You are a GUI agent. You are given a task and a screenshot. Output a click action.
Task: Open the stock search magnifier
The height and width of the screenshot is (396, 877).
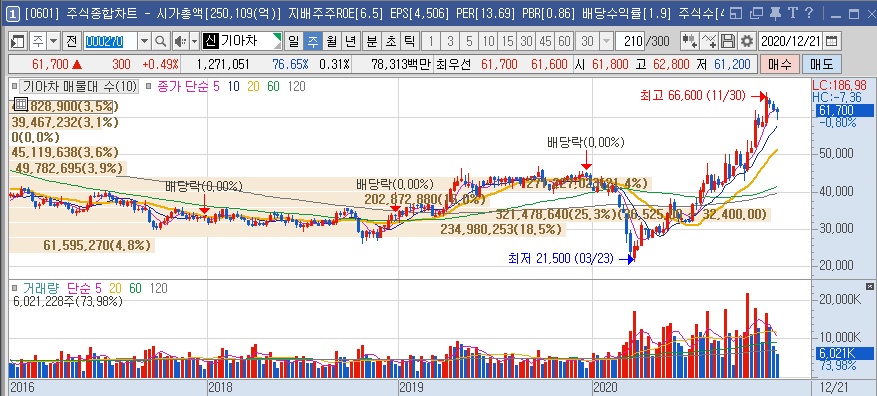pyautogui.click(x=161, y=41)
